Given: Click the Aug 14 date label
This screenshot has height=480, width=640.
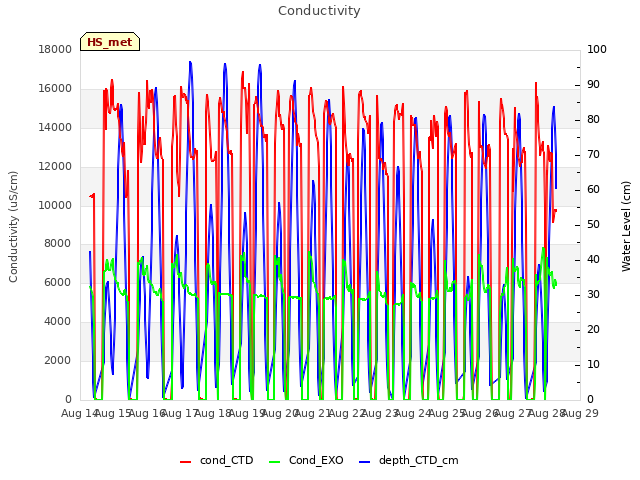Looking at the screenshot, I should point(79,414).
